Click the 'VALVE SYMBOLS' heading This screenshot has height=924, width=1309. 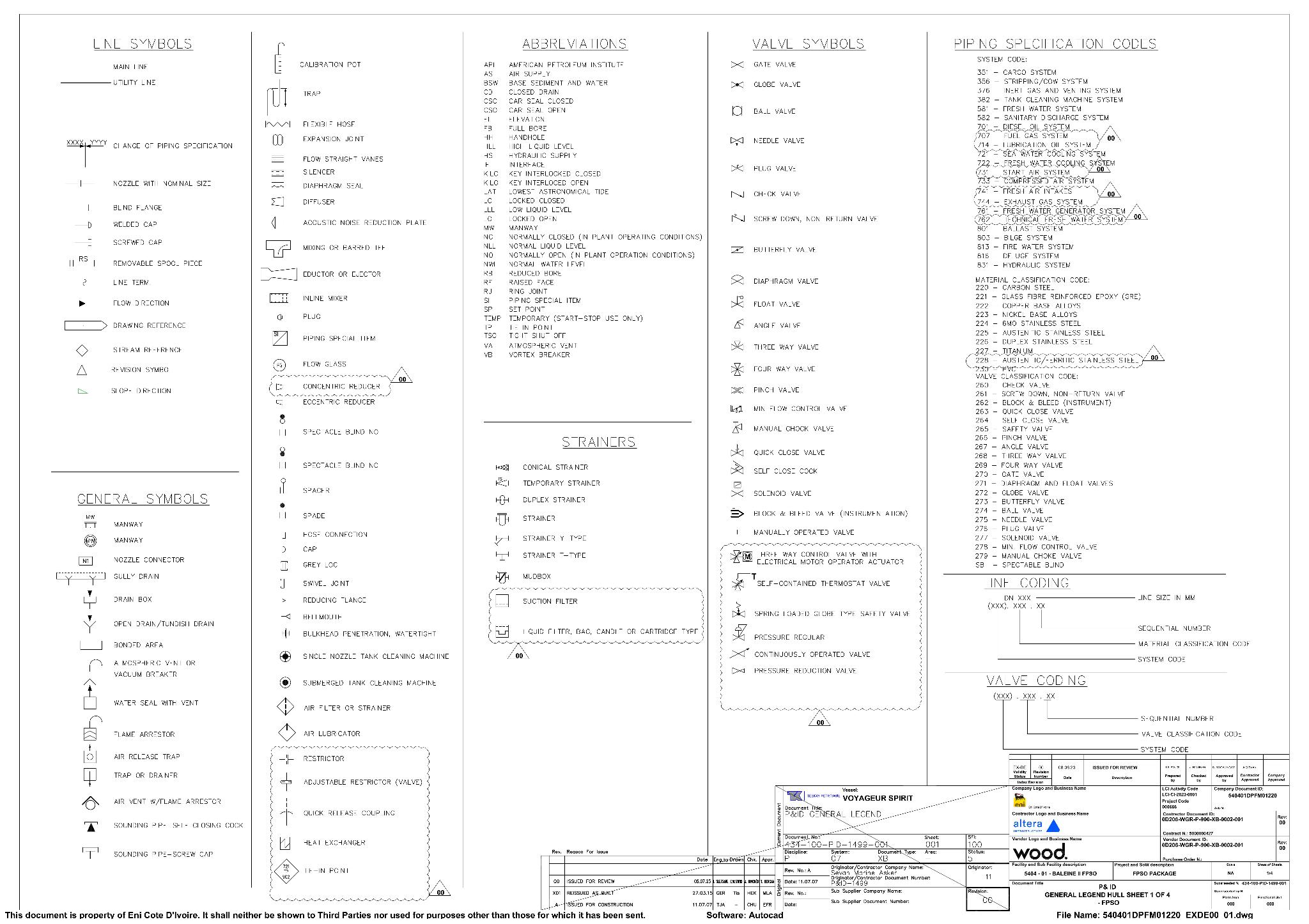pos(809,44)
